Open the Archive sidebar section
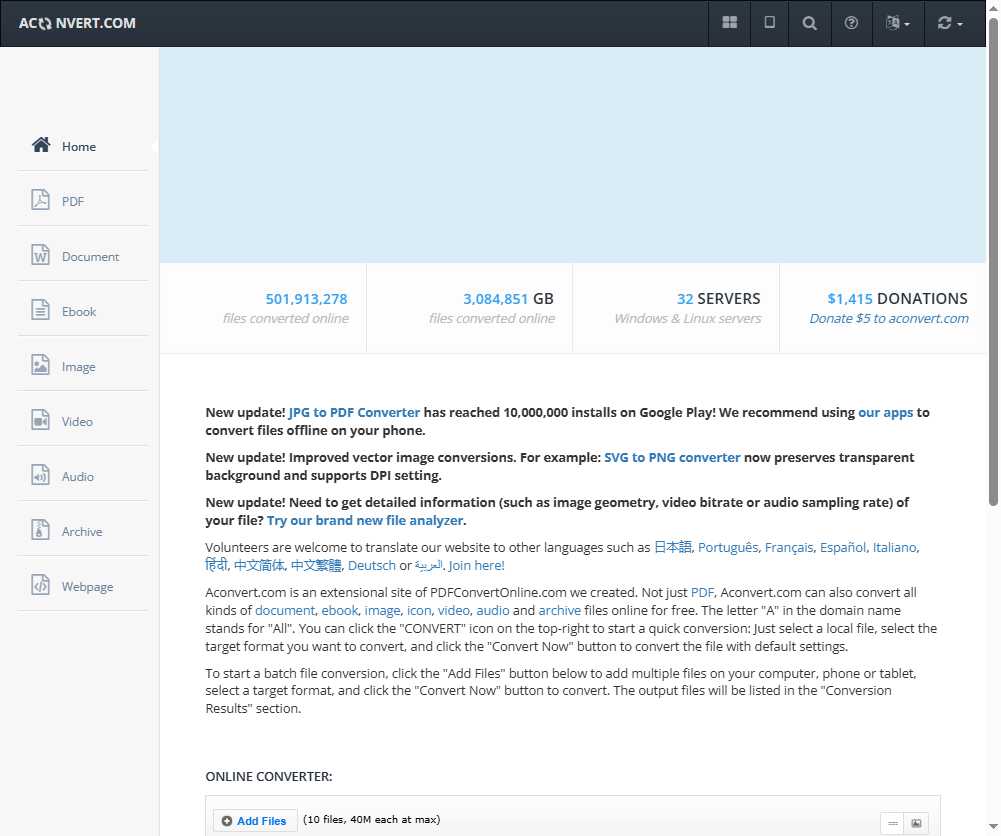The height and width of the screenshot is (836, 1001). tap(81, 531)
